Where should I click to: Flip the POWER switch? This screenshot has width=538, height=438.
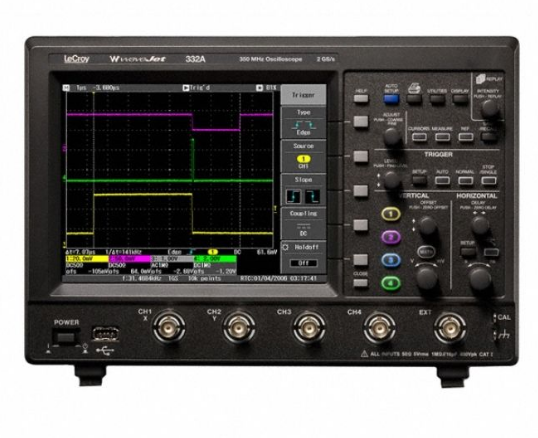click(66, 338)
